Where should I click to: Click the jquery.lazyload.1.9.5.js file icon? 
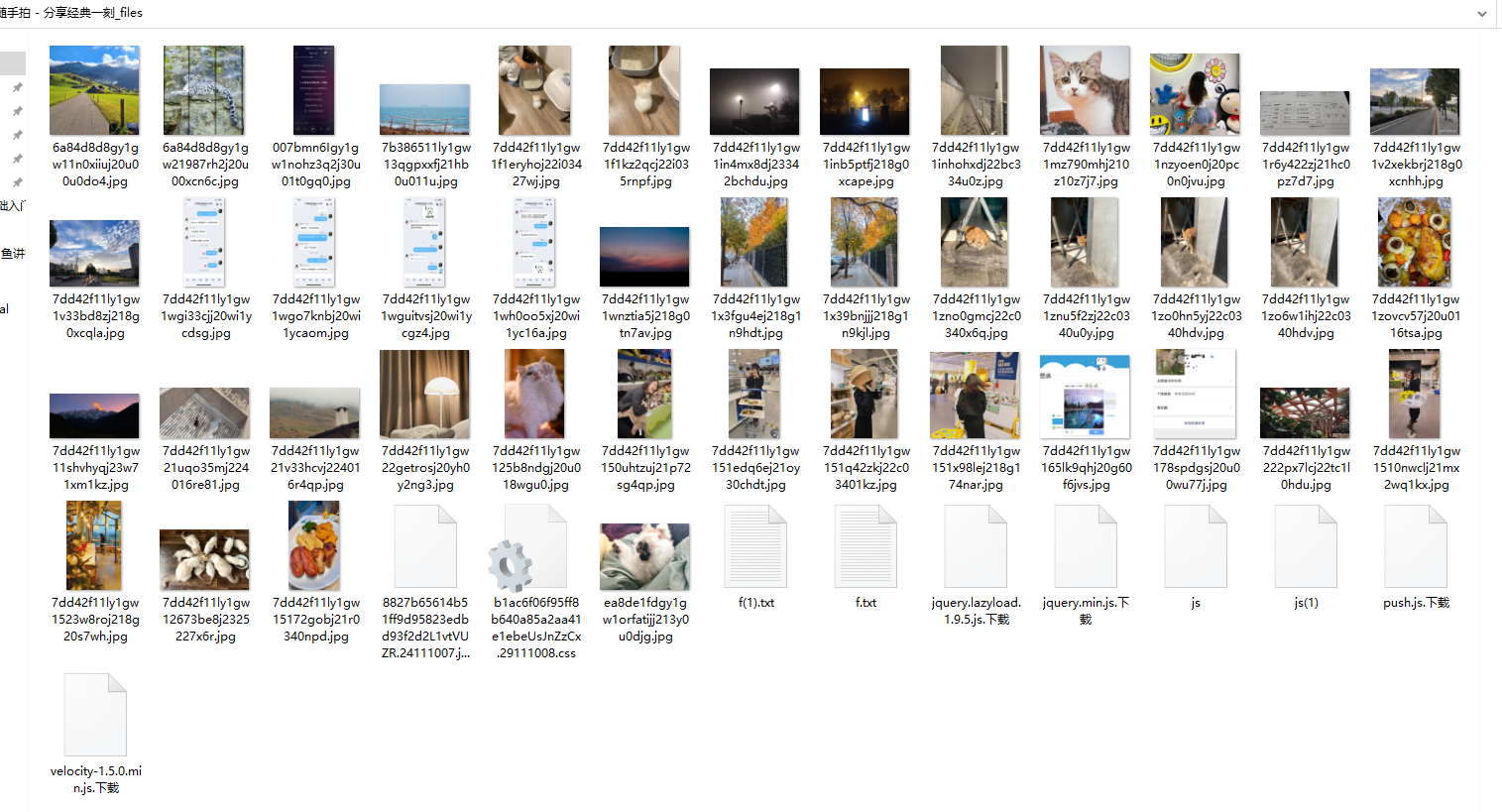976,547
